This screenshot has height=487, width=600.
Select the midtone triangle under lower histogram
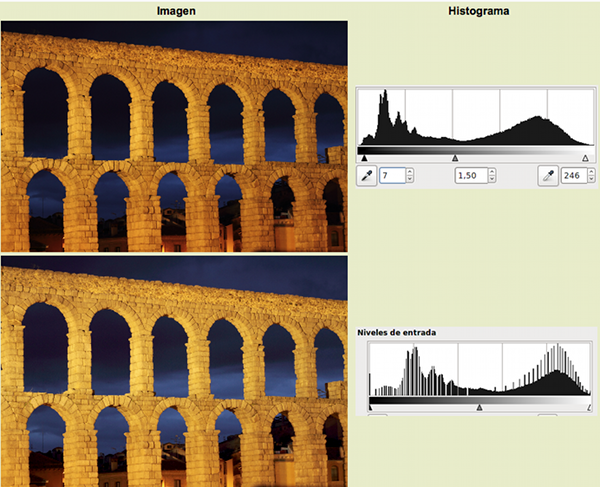pos(479,408)
